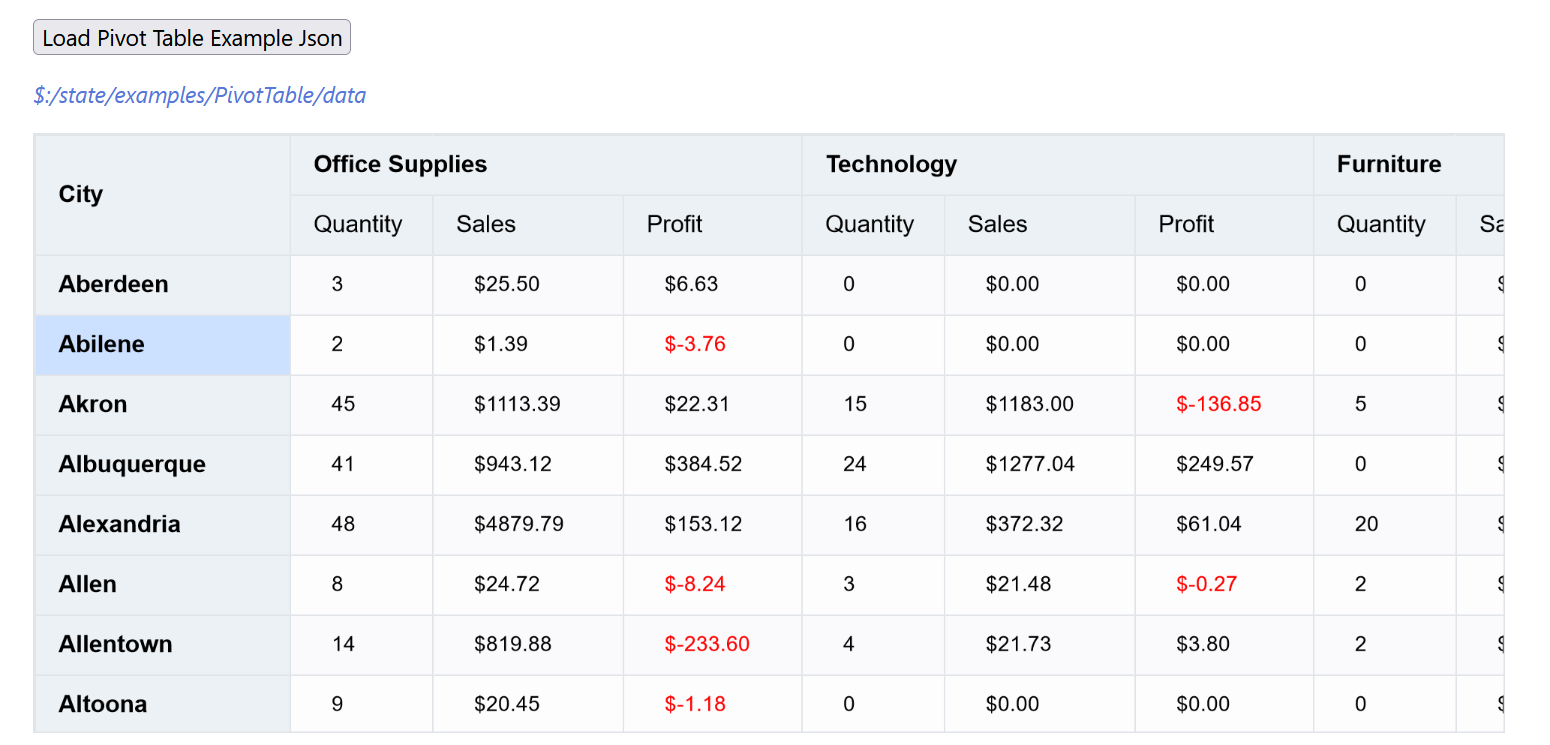Click Profit header under Office Supplies

point(674,224)
